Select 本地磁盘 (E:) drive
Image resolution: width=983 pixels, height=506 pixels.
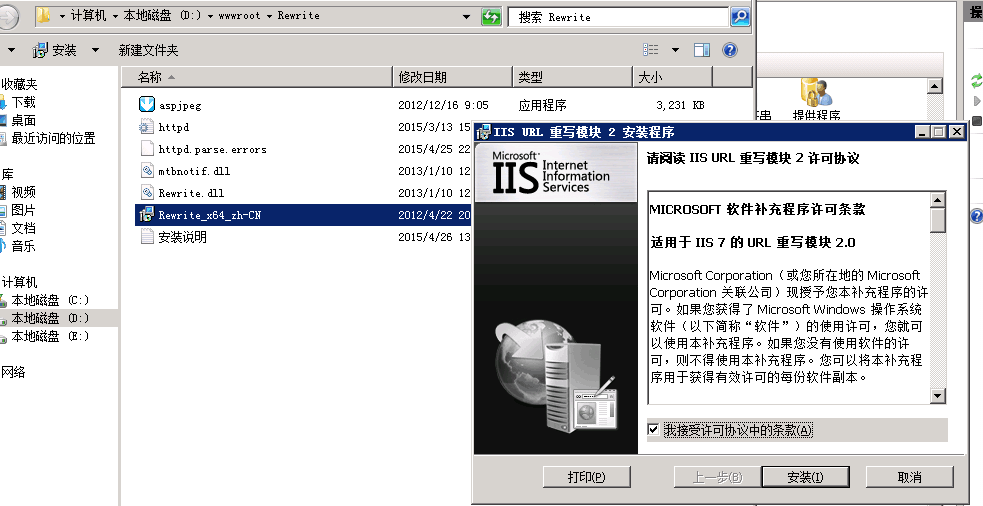point(50,337)
